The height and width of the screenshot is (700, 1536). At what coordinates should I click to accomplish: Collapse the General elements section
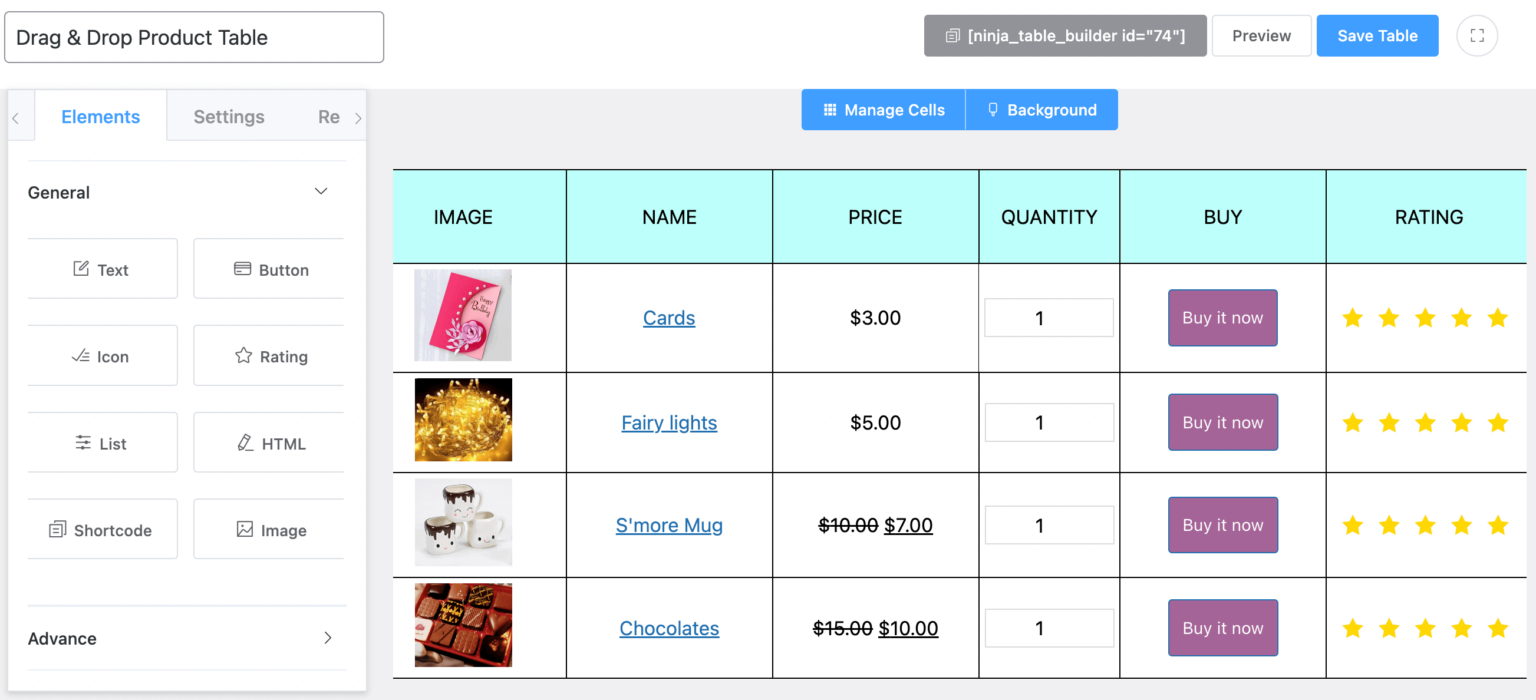(320, 190)
